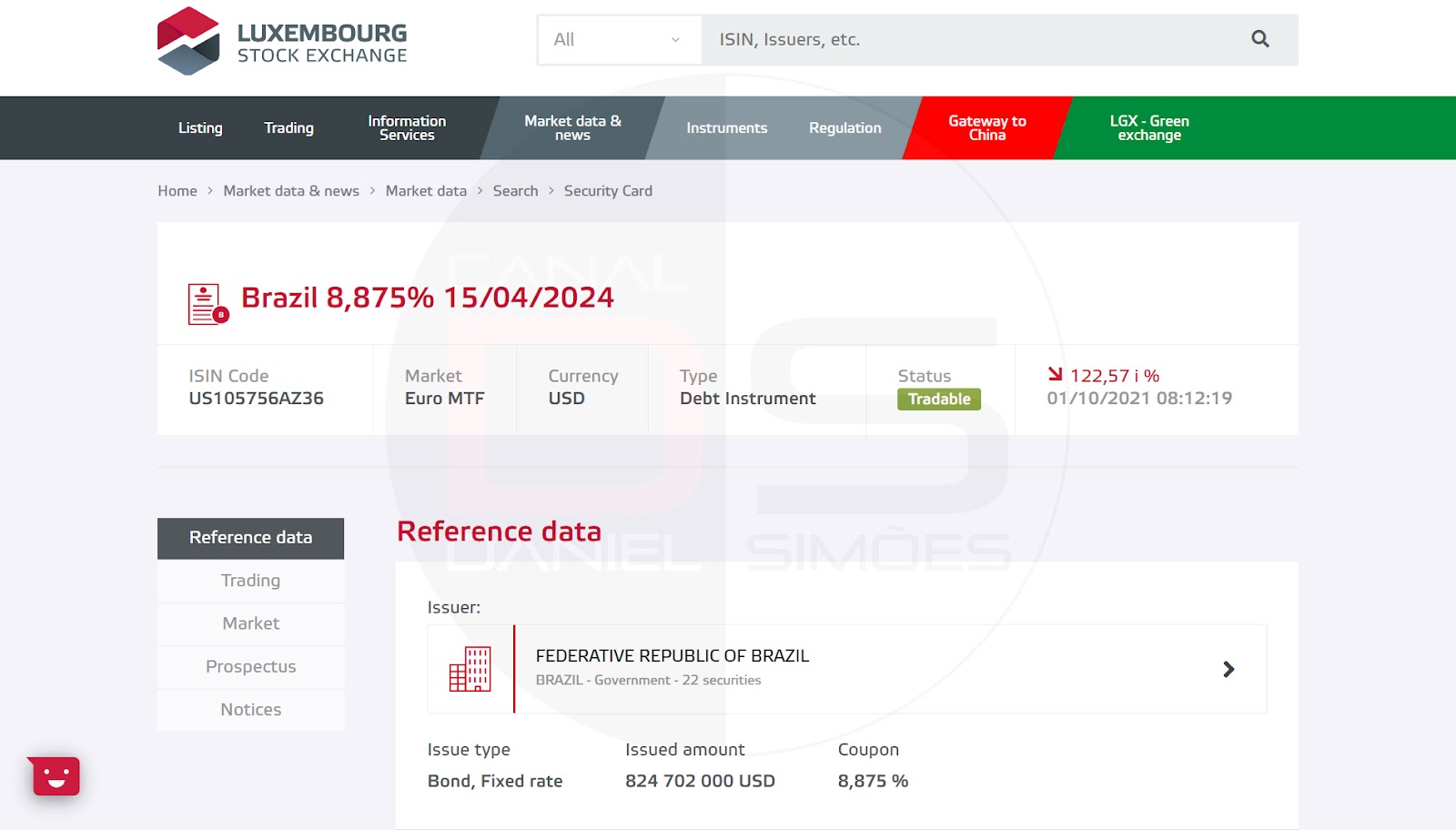Go to Home breadcrumb
This screenshot has width=1456, height=830.
click(177, 191)
